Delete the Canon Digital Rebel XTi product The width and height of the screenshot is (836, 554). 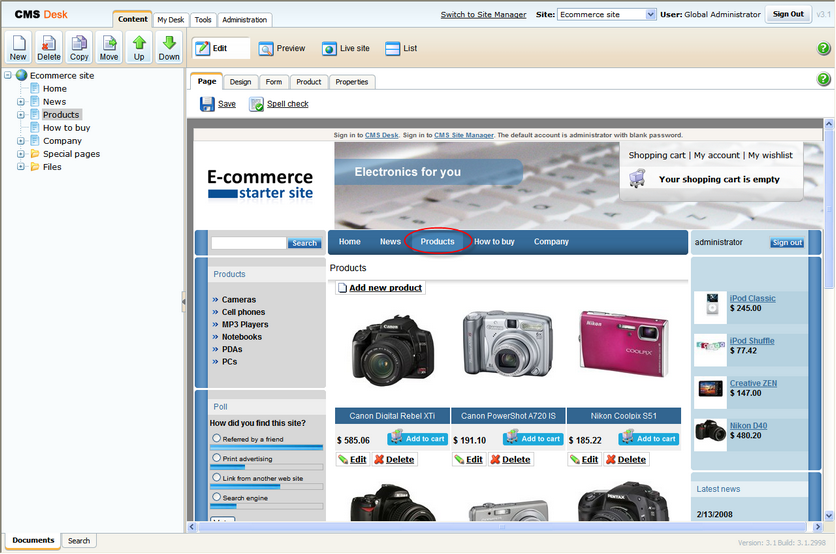click(x=395, y=460)
